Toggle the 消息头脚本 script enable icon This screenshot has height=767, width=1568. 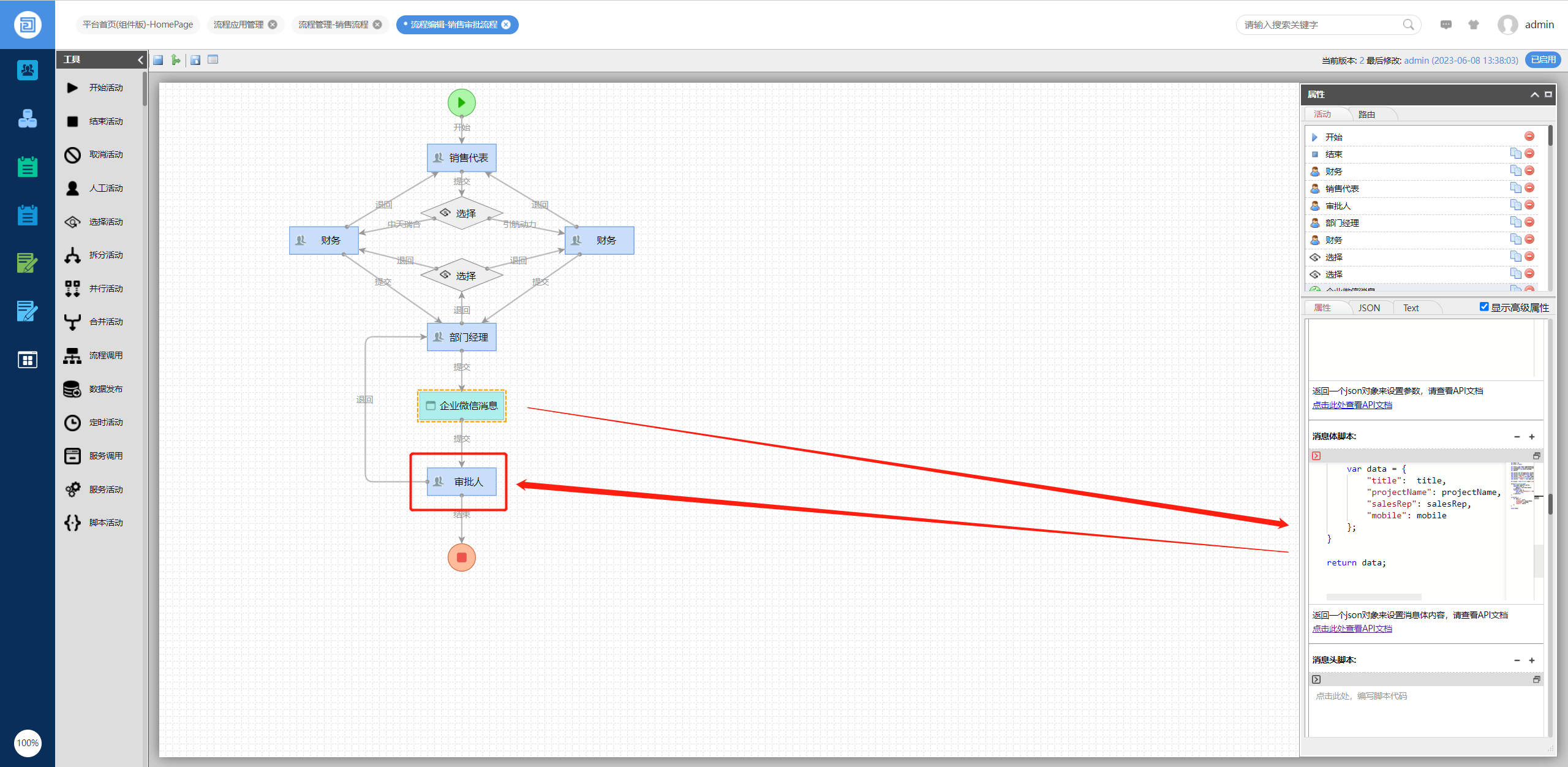(x=1316, y=679)
